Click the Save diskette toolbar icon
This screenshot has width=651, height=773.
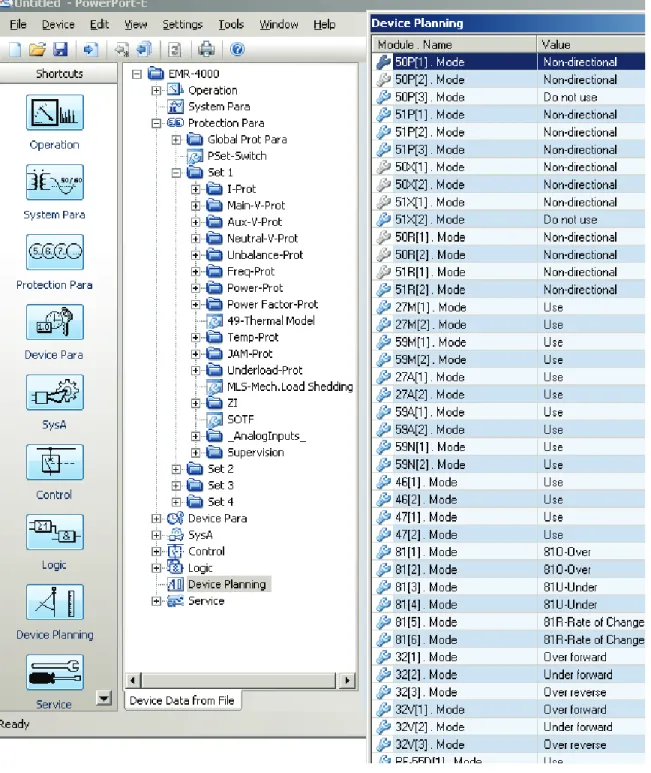click(x=60, y=49)
